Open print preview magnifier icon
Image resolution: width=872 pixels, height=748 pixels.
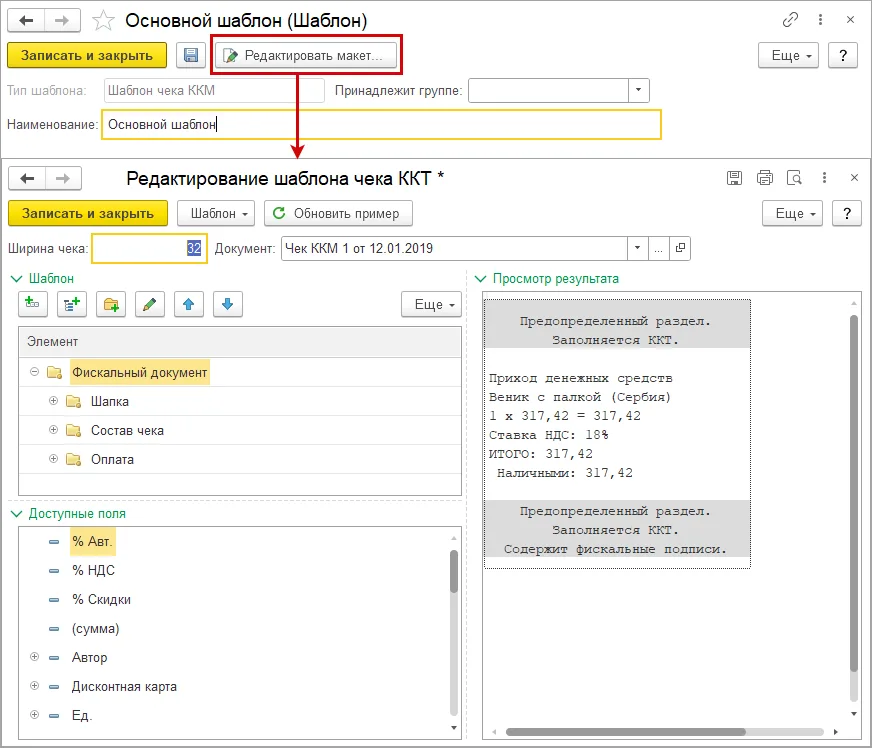[794, 178]
